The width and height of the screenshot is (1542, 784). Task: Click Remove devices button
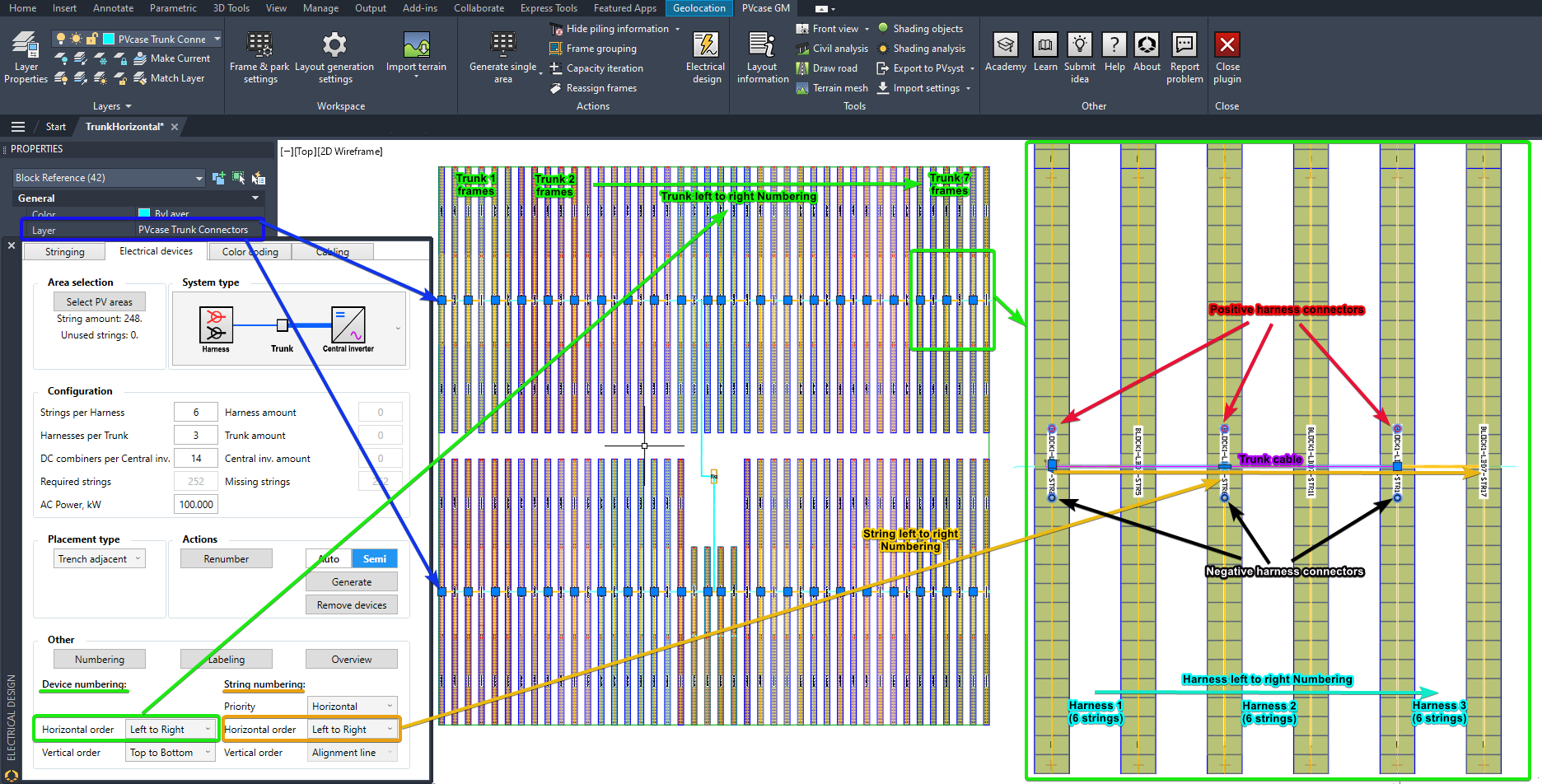(x=352, y=604)
